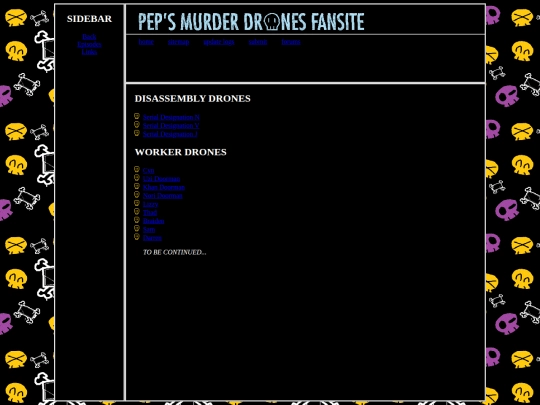Open the sitemap navigation link

tap(178, 42)
